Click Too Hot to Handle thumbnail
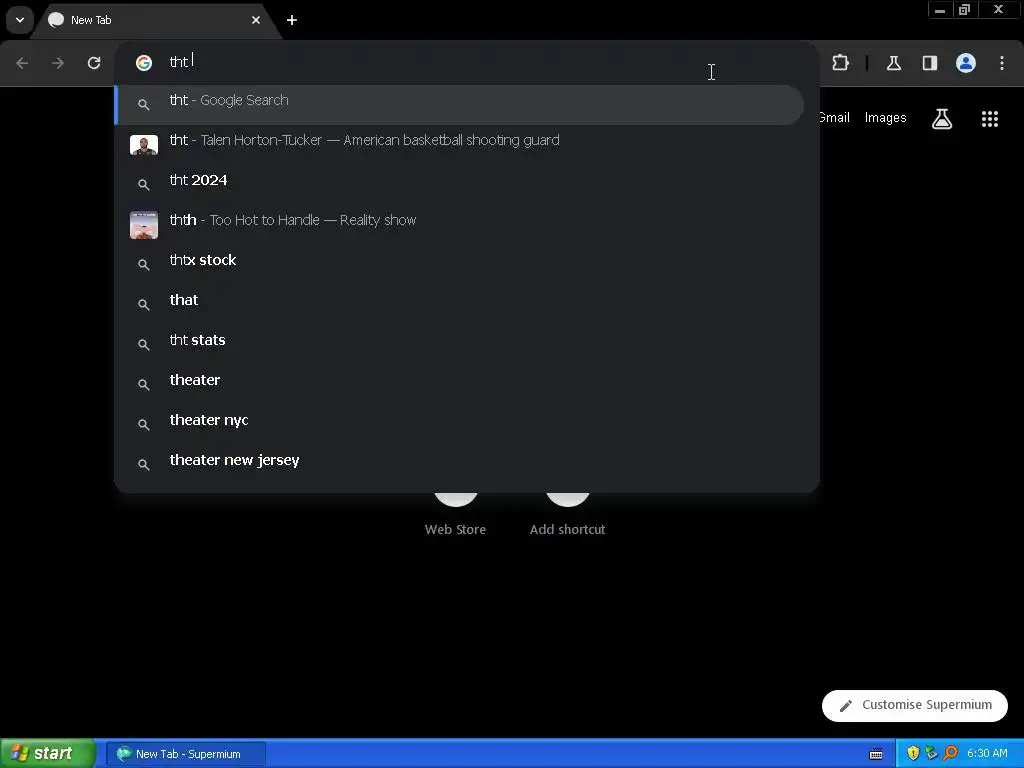 tap(144, 225)
